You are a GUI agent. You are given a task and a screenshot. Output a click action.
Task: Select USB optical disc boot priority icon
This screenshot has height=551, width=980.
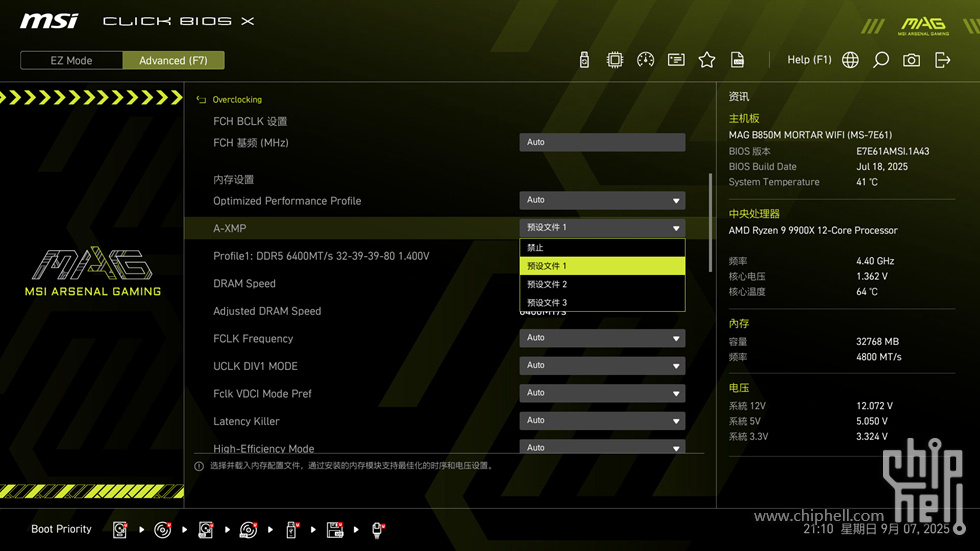coord(248,530)
